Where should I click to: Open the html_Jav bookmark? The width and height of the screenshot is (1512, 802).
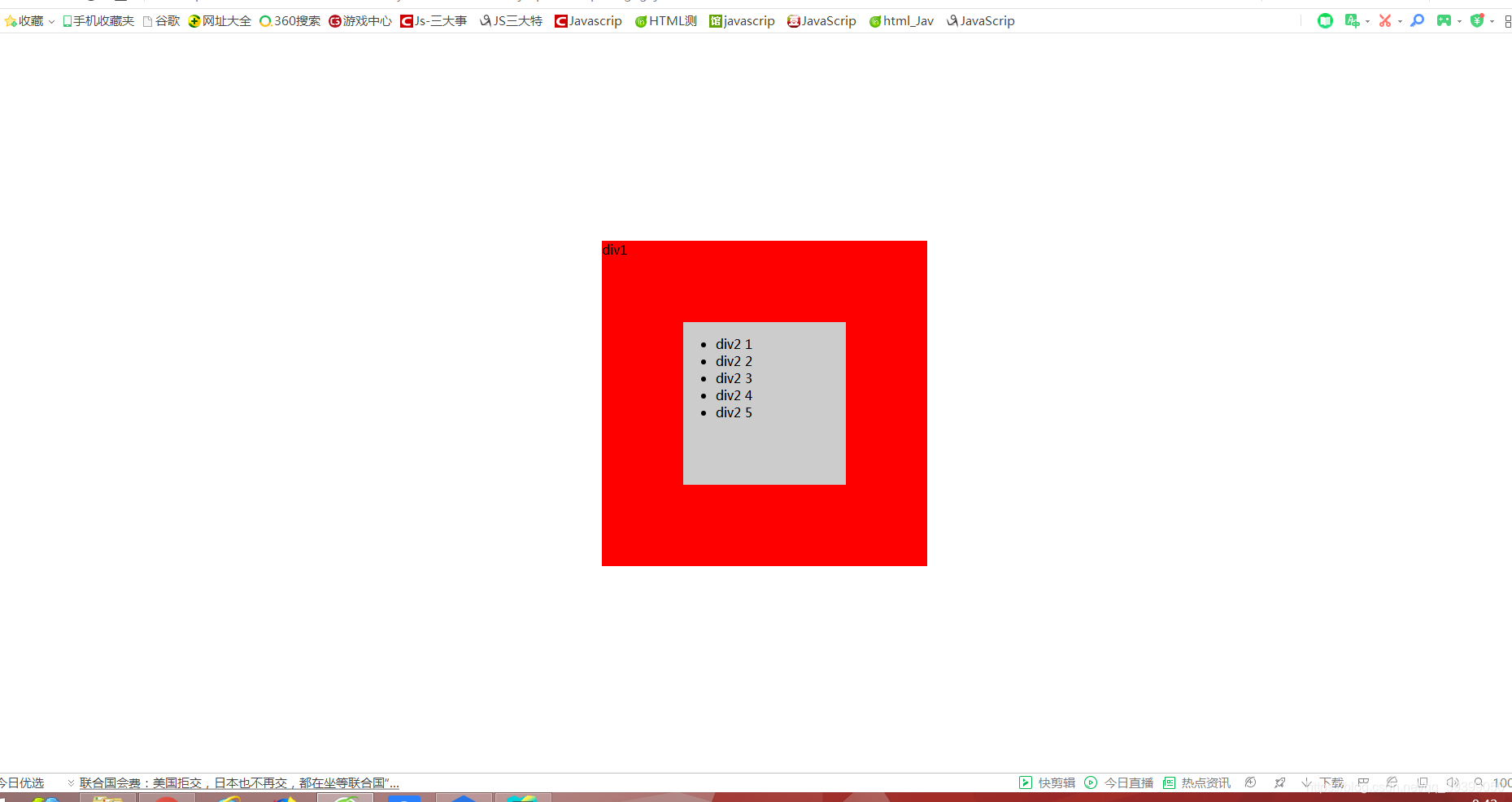click(x=901, y=21)
